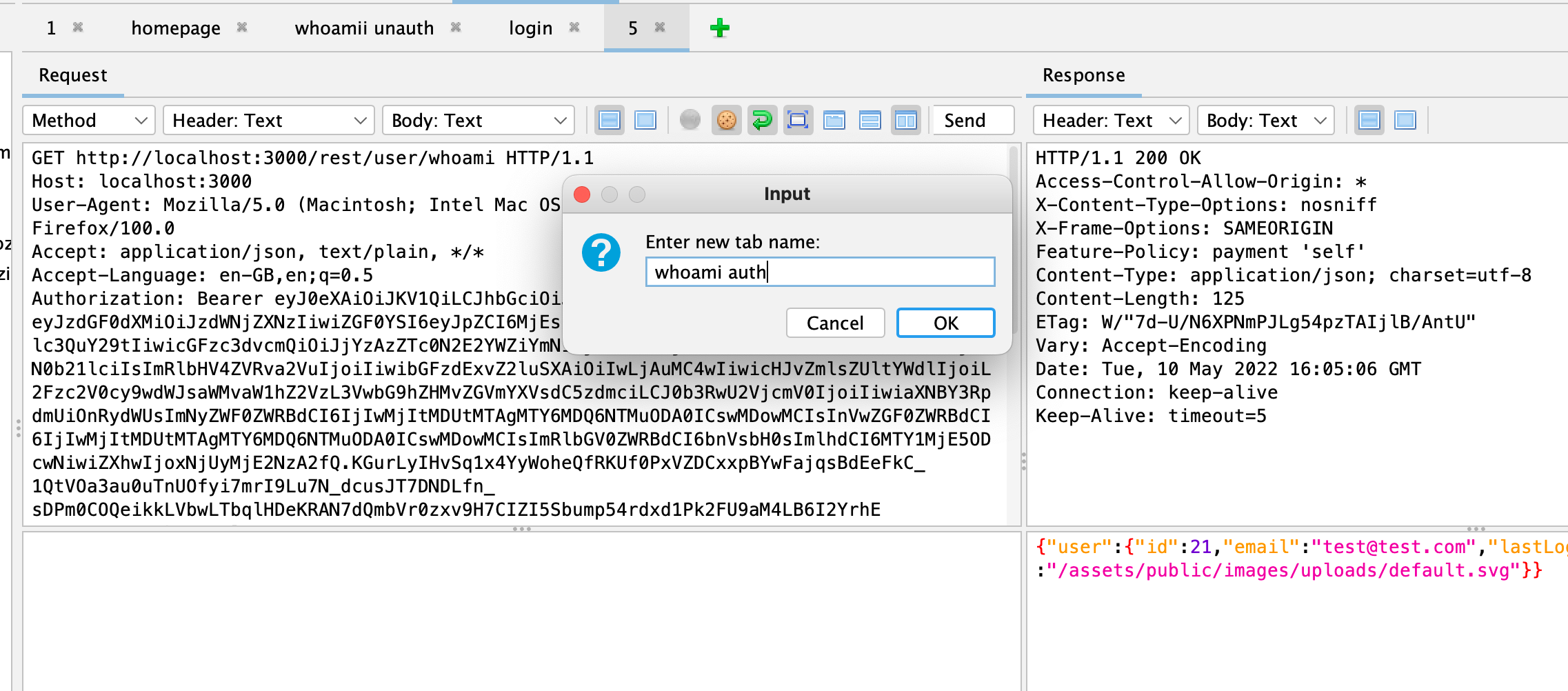Toggle the green follow-redirect arrow icon
The height and width of the screenshot is (691, 1568).
click(x=762, y=121)
